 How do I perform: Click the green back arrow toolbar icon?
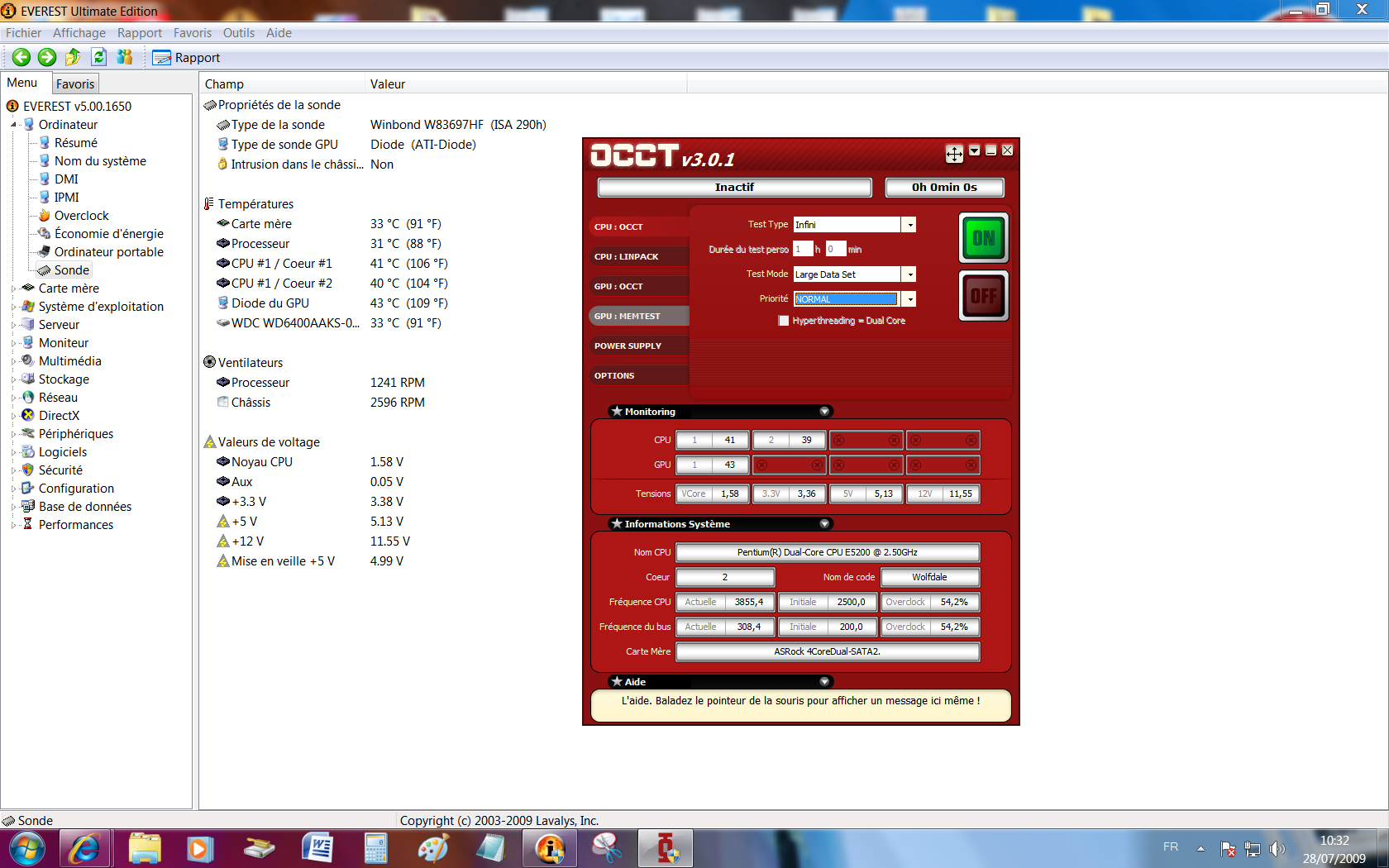click(21, 57)
